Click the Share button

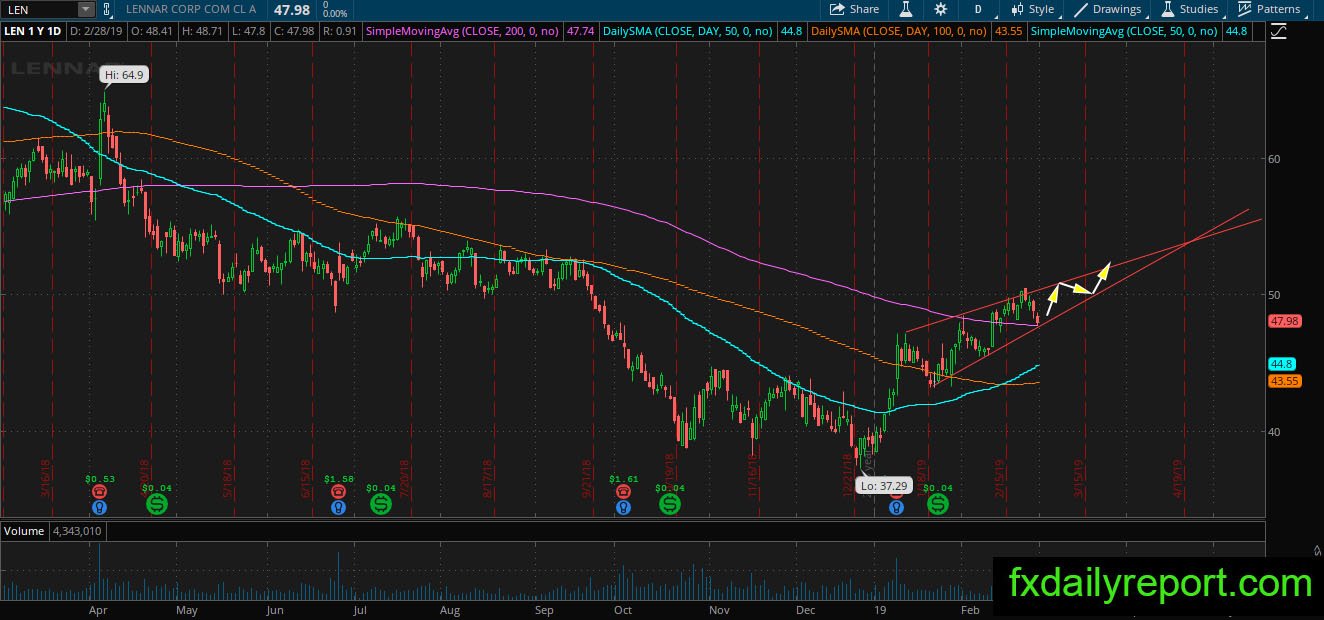pos(854,9)
